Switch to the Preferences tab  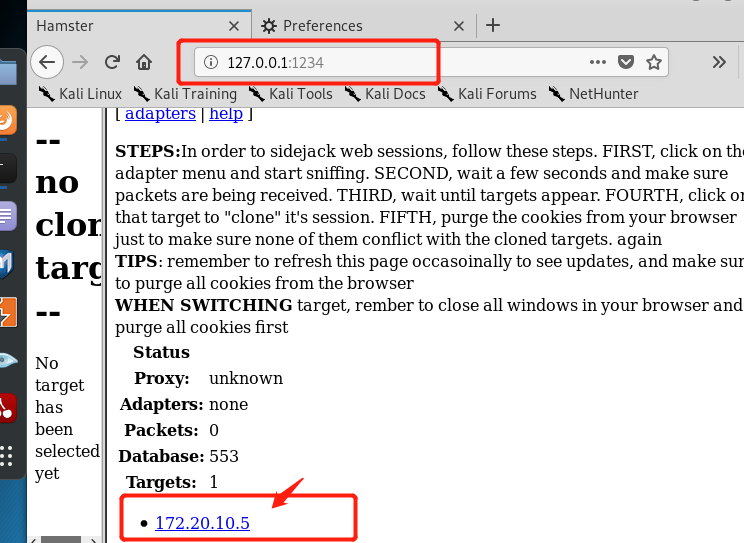click(x=364, y=26)
